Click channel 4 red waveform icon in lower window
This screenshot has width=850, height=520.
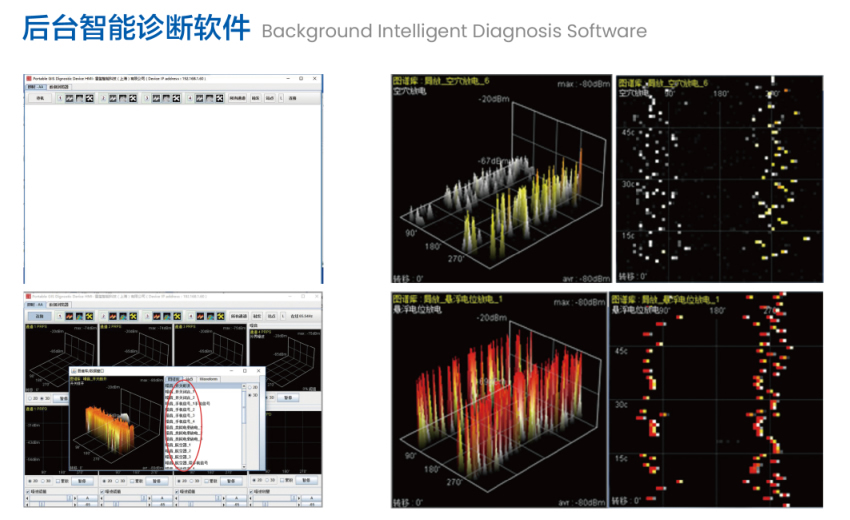(x=199, y=316)
